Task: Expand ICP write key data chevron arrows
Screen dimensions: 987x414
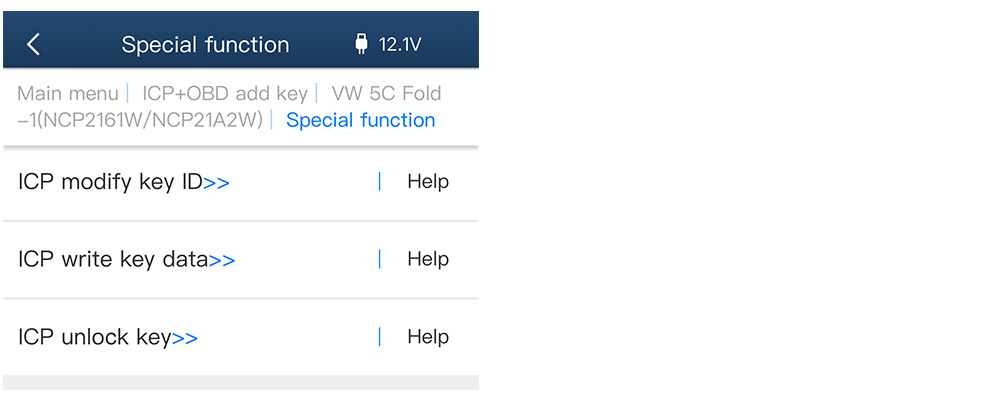Action: [222, 261]
